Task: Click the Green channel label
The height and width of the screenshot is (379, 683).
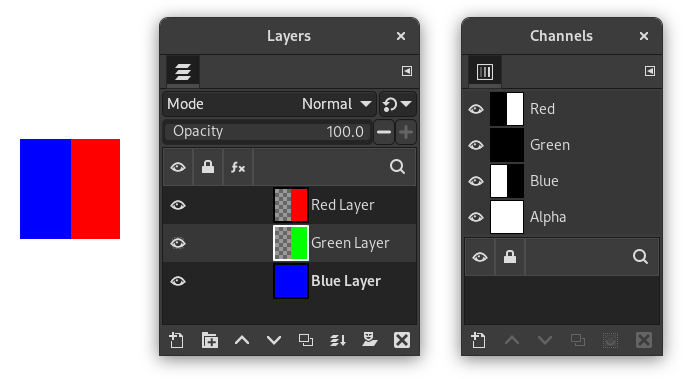Action: pos(550,145)
